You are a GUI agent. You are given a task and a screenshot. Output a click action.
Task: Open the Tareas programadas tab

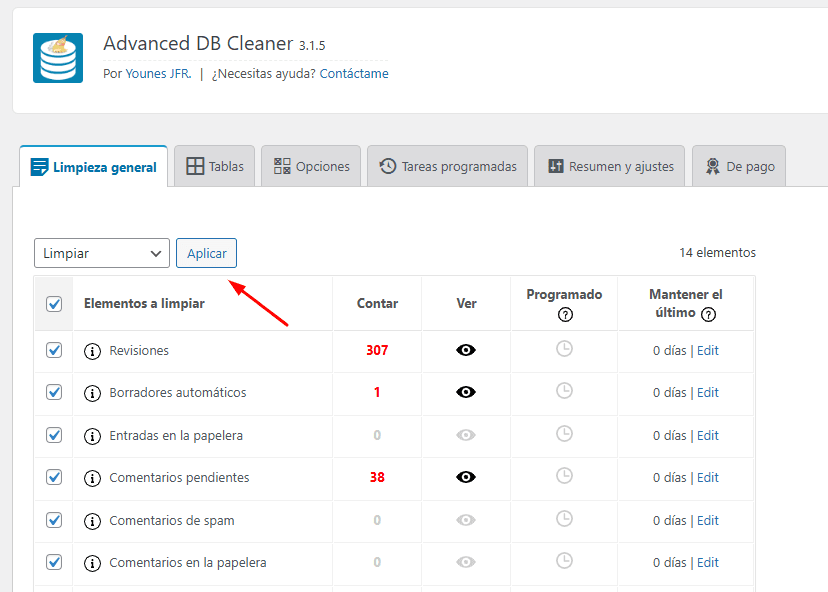point(447,166)
